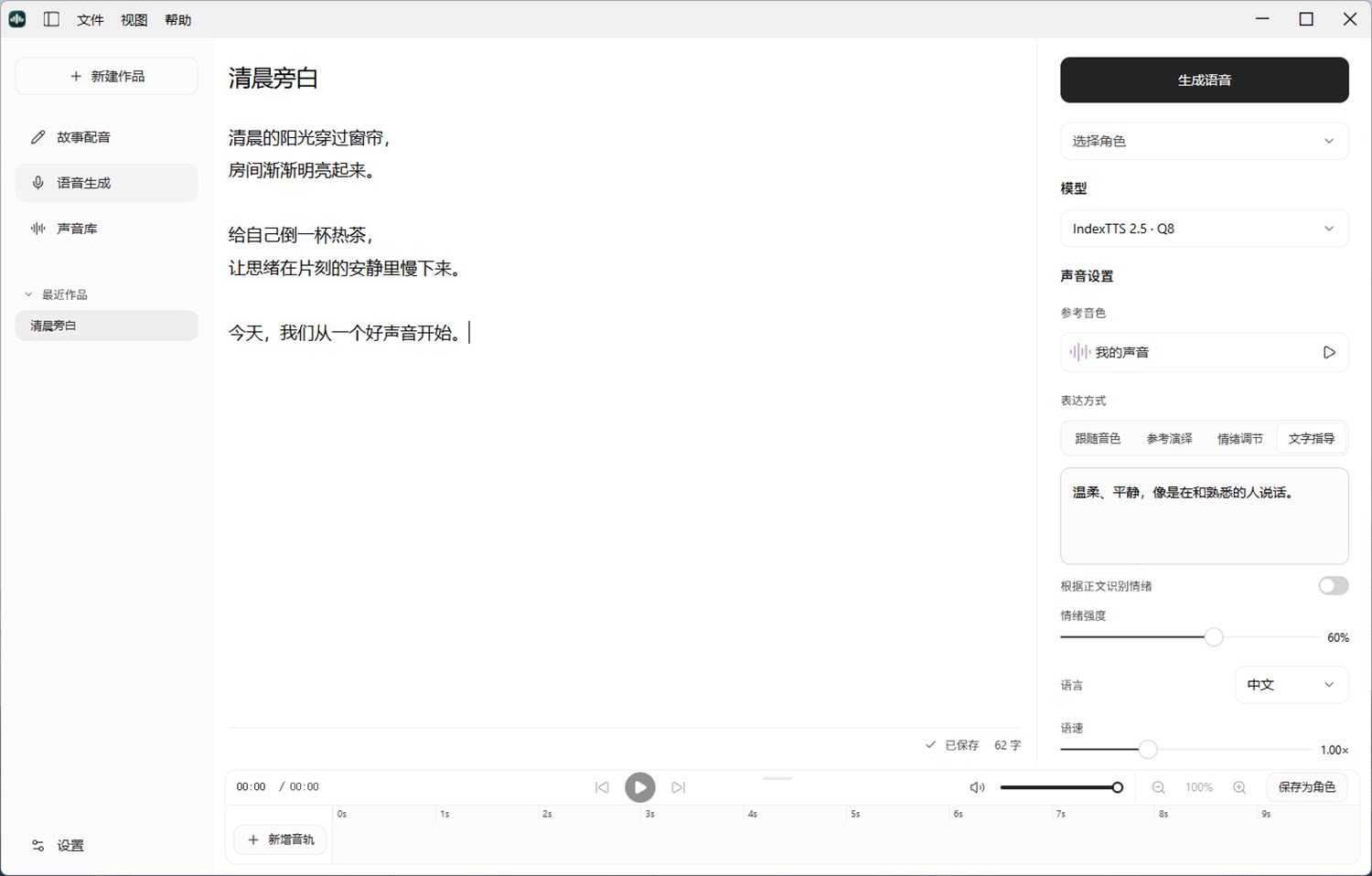Click the main play button in player
This screenshot has width=1372, height=876.
640,787
